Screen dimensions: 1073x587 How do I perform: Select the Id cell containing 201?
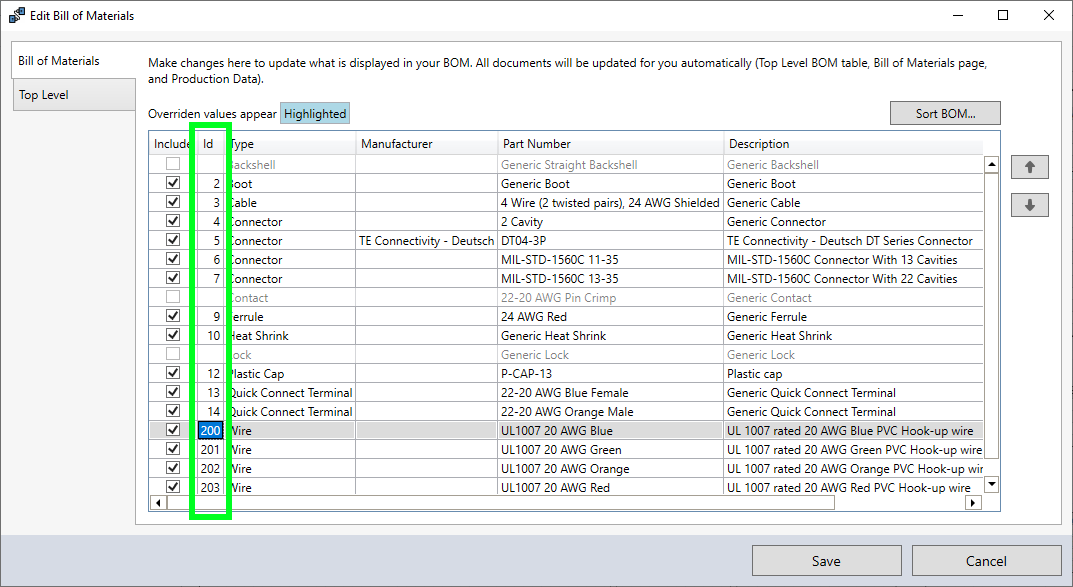tap(211, 449)
